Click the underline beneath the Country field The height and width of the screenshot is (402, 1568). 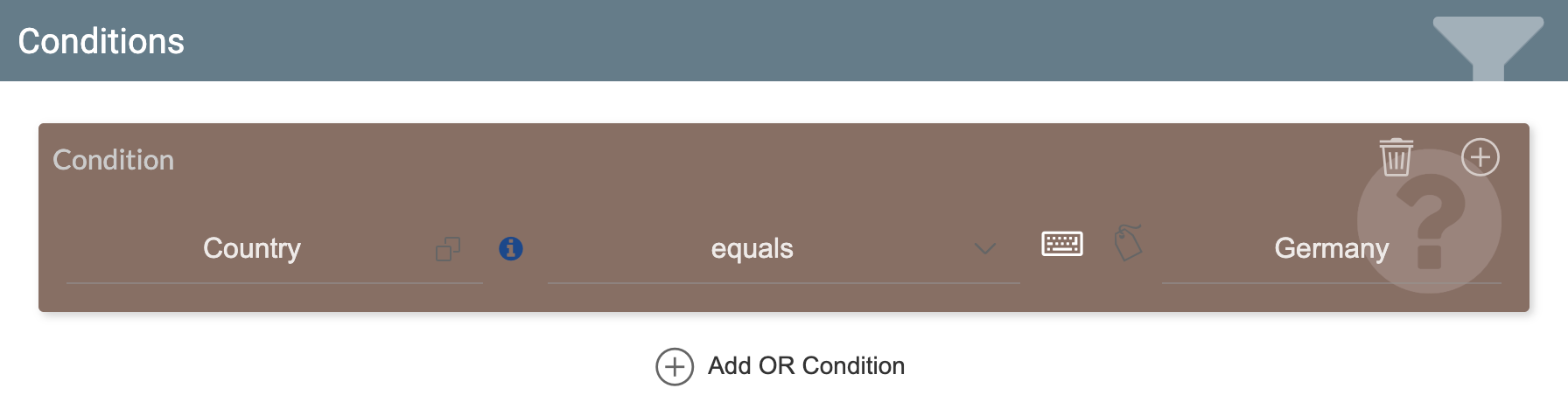point(274,282)
